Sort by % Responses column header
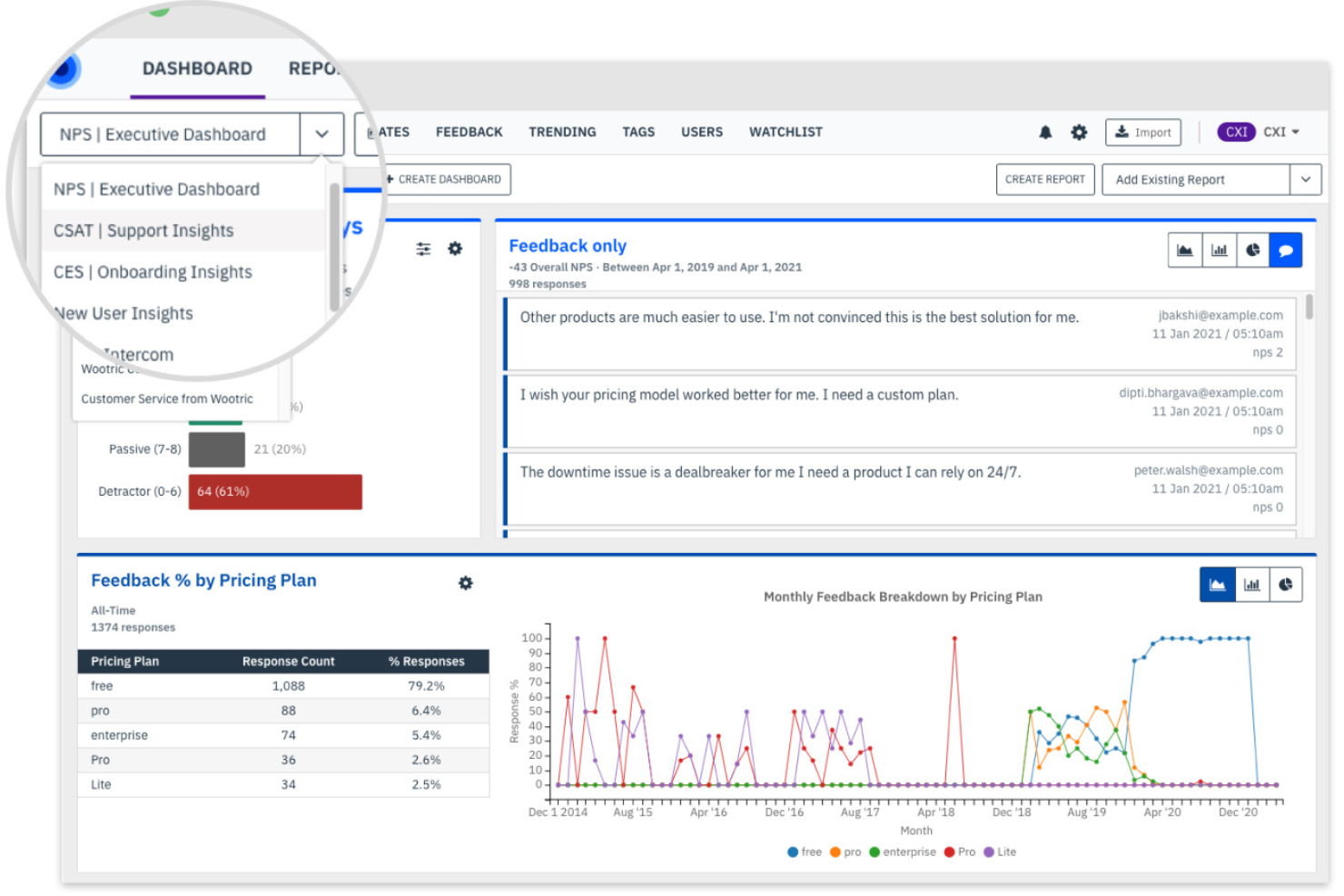 (x=426, y=662)
